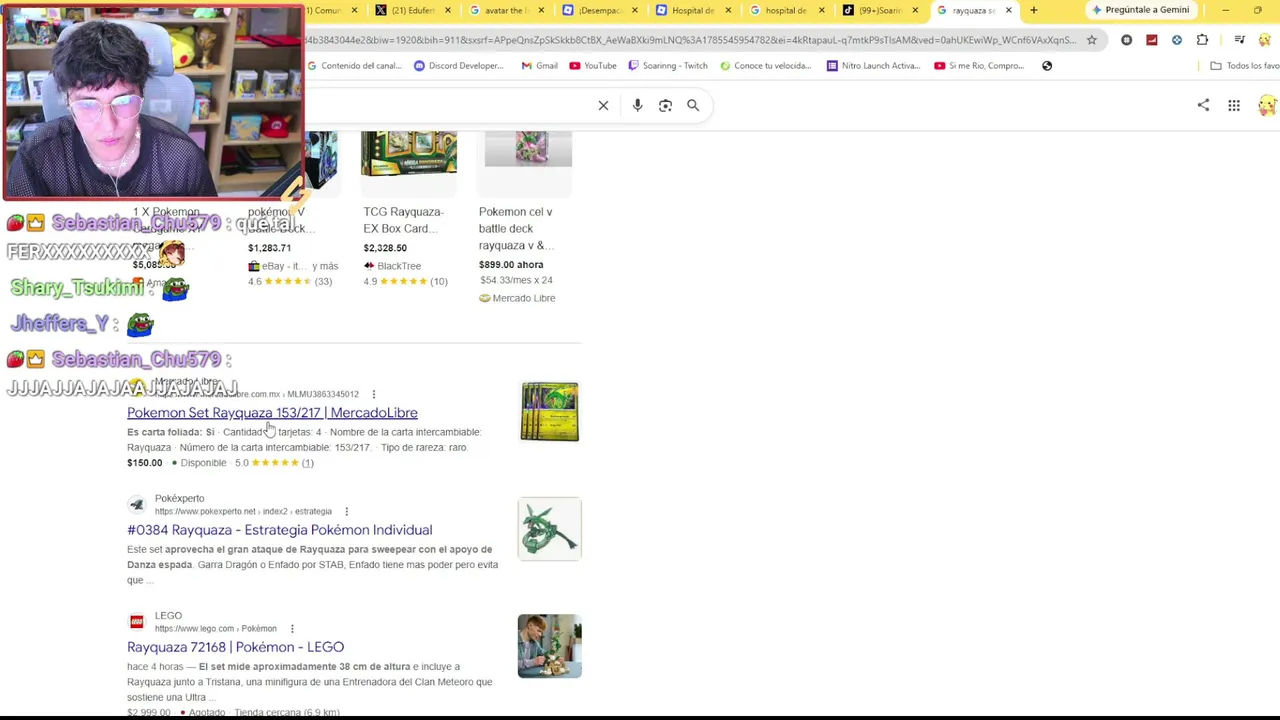Open 'Rayquaza 72168 | Pokémon - LEGO' result
The width and height of the screenshot is (1280, 720).
coord(235,647)
